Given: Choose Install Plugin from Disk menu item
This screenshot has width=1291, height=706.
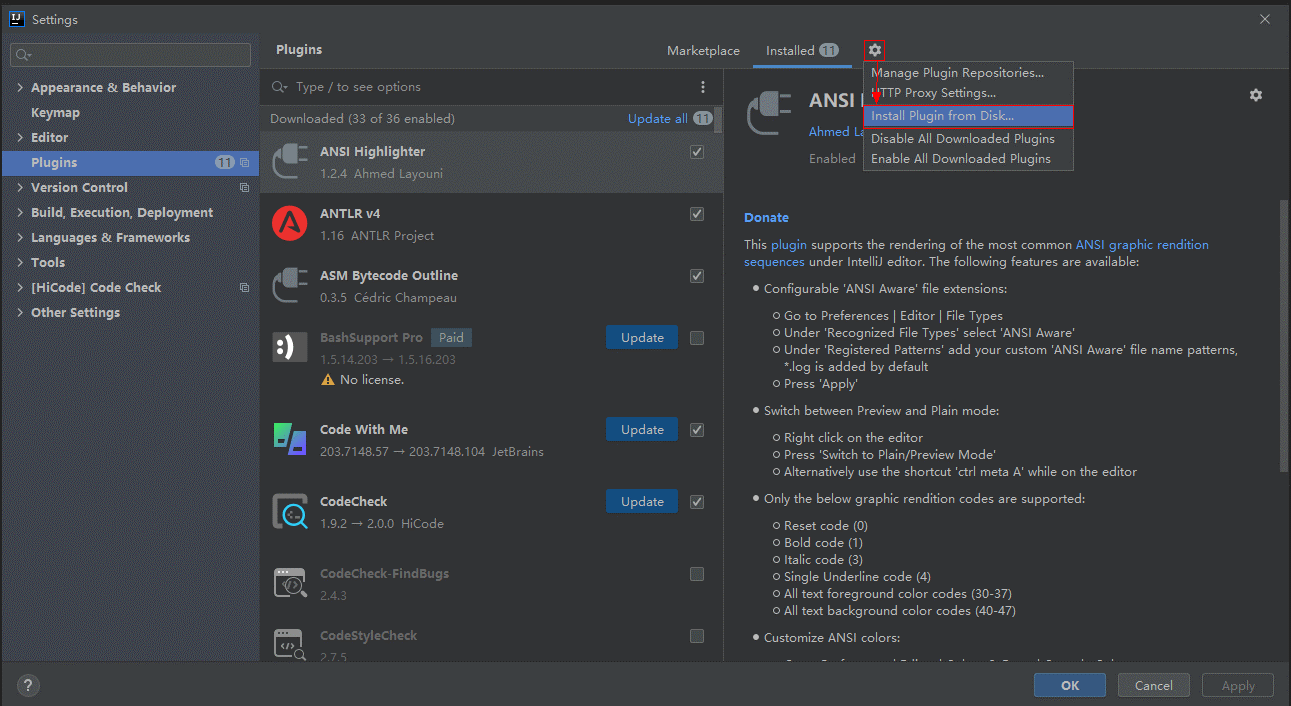Looking at the screenshot, I should click(x=942, y=116).
